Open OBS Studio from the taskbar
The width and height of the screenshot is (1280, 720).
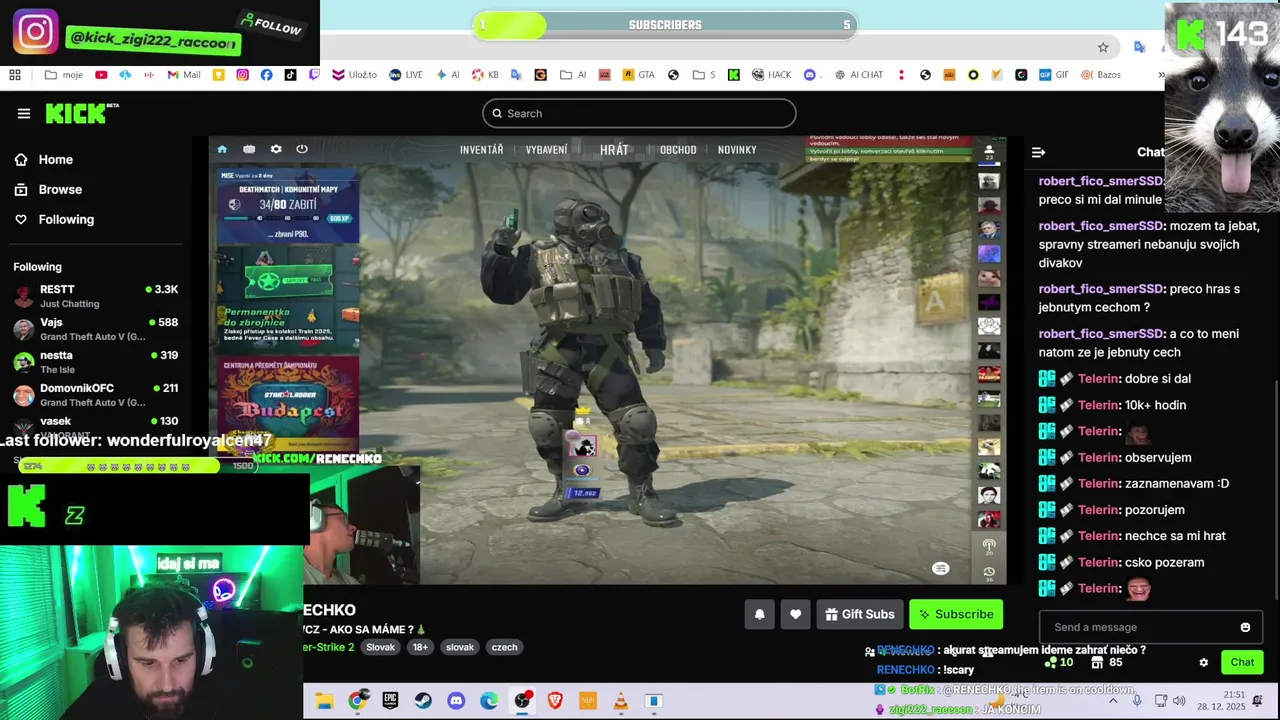click(x=522, y=701)
